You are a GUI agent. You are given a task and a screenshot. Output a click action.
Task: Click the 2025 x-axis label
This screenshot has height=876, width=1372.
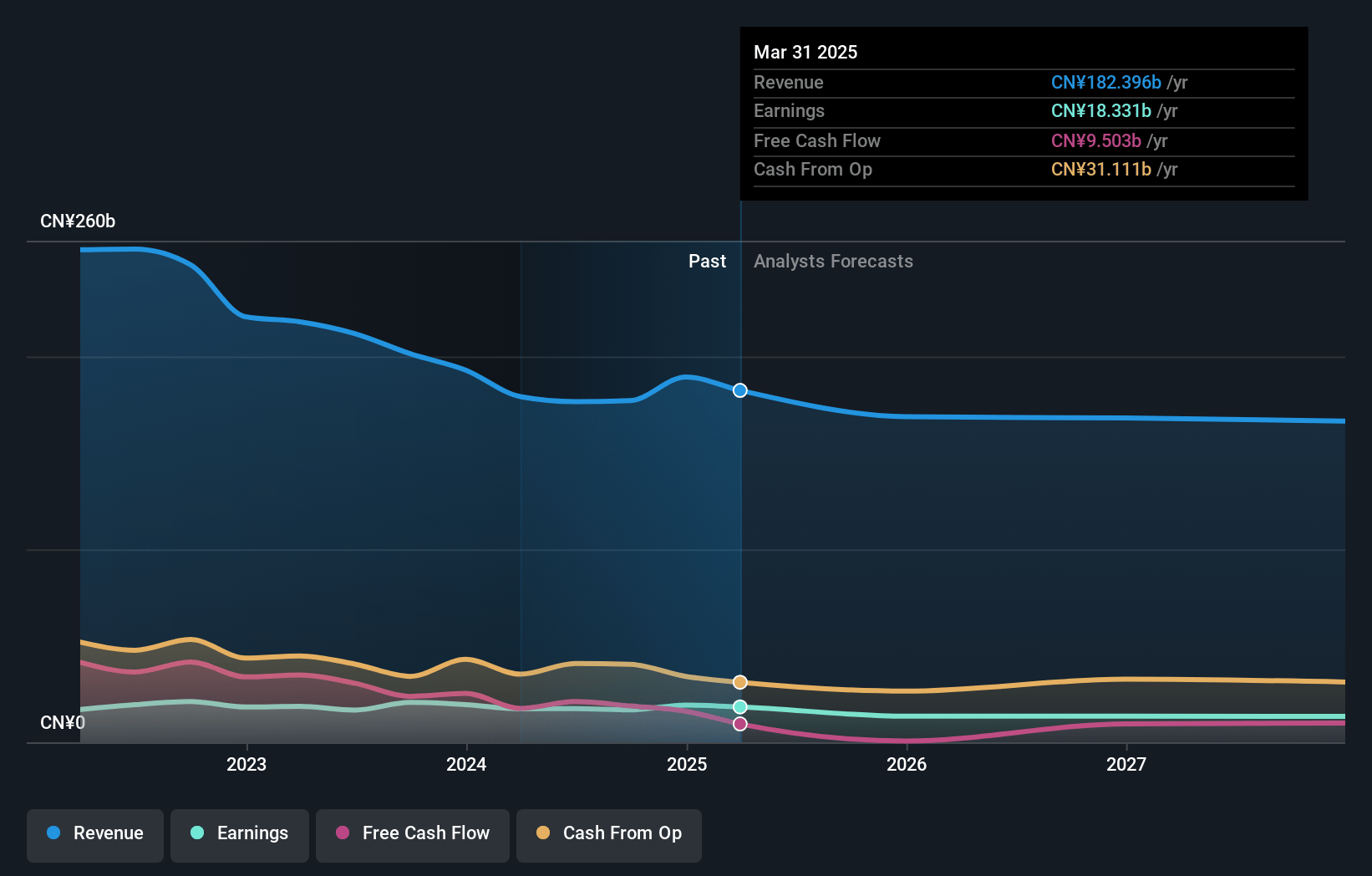point(687,764)
